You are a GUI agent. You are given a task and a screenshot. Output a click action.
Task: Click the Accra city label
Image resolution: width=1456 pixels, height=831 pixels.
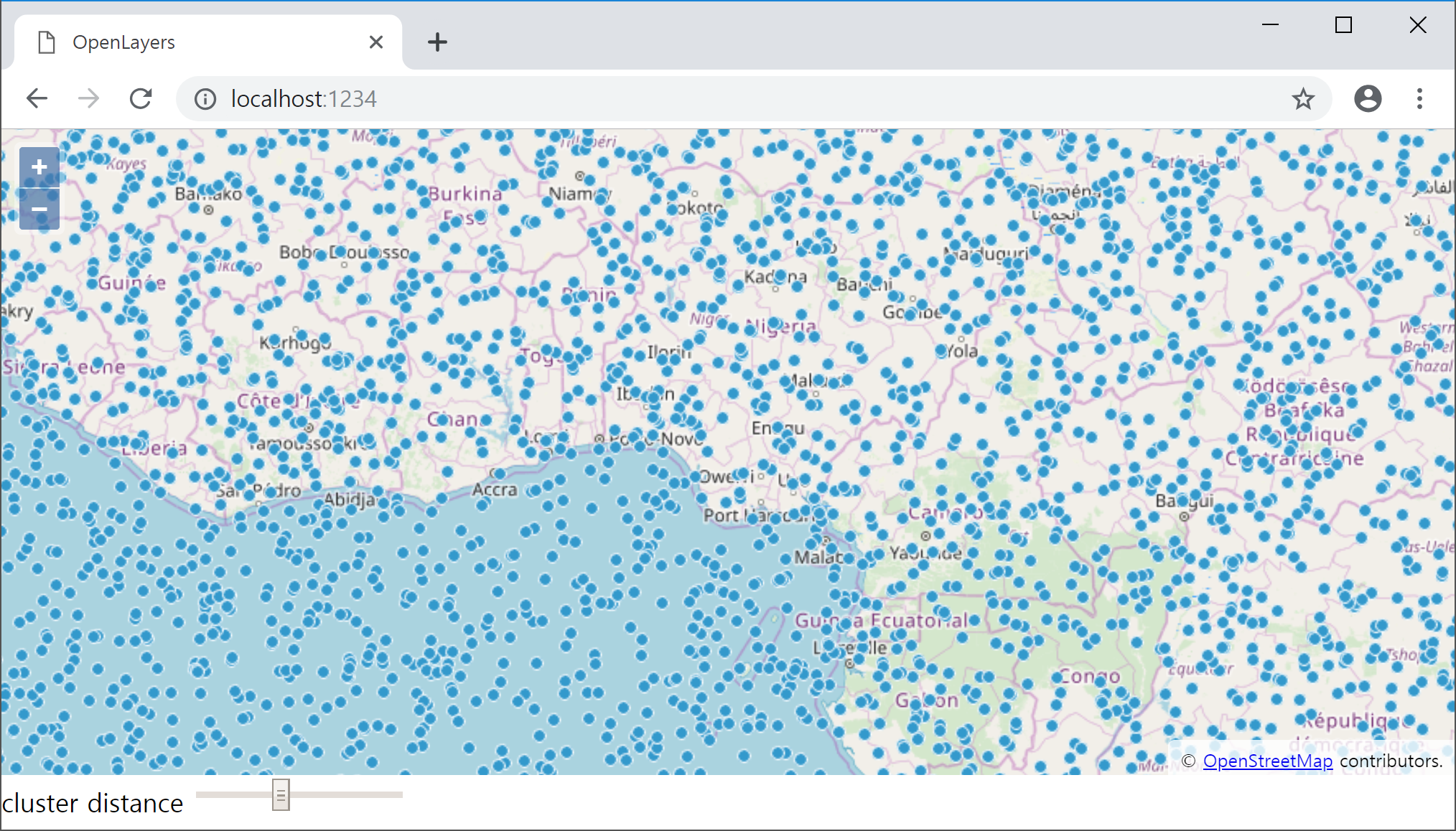pos(495,489)
